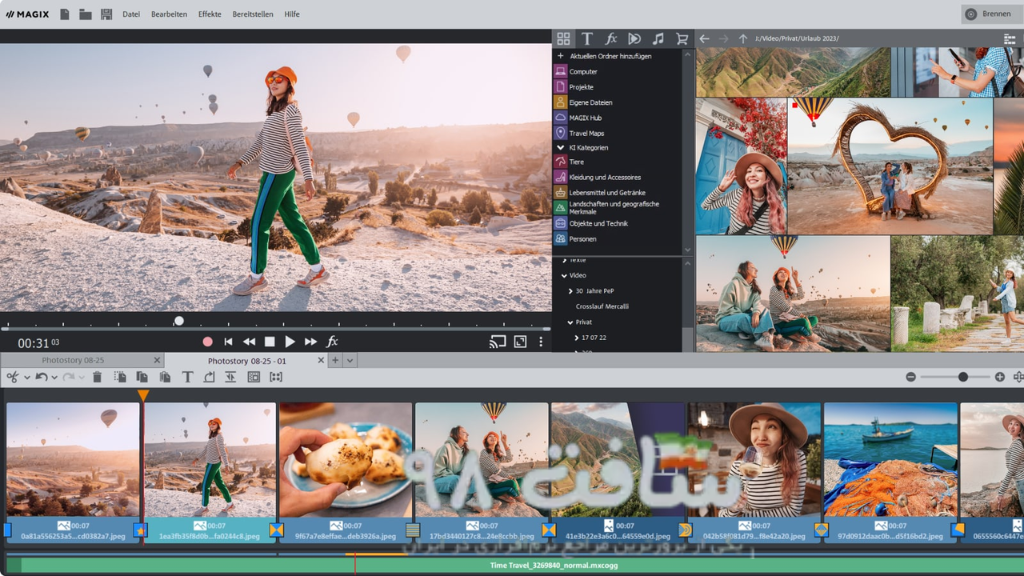This screenshot has width=1024, height=576.
Task: Open Travel Maps entry
Action: pyautogui.click(x=586, y=133)
